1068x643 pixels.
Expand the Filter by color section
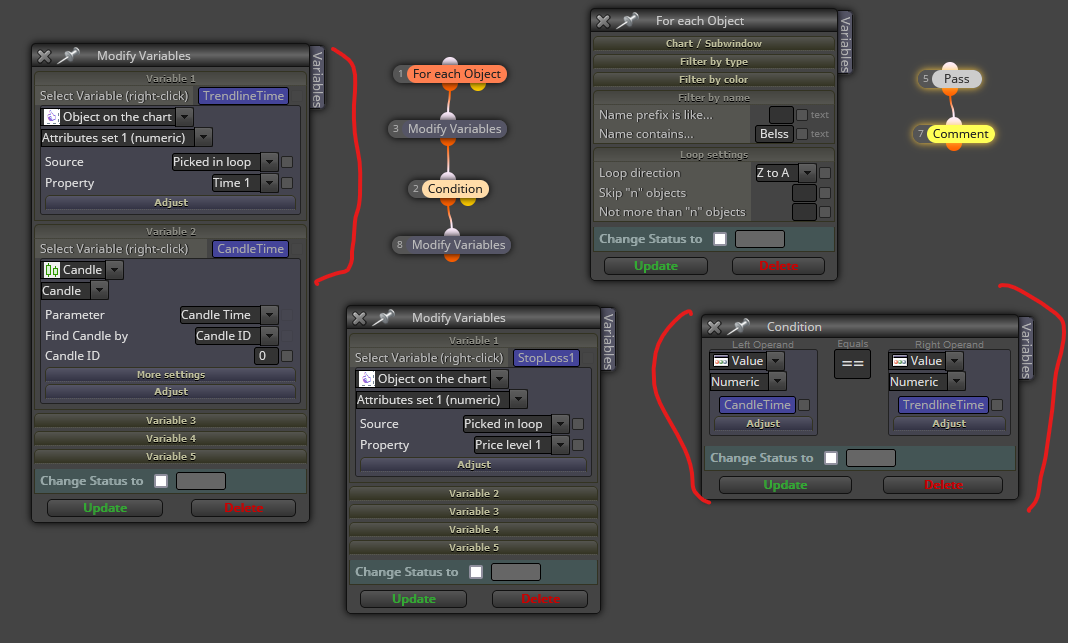(714, 79)
